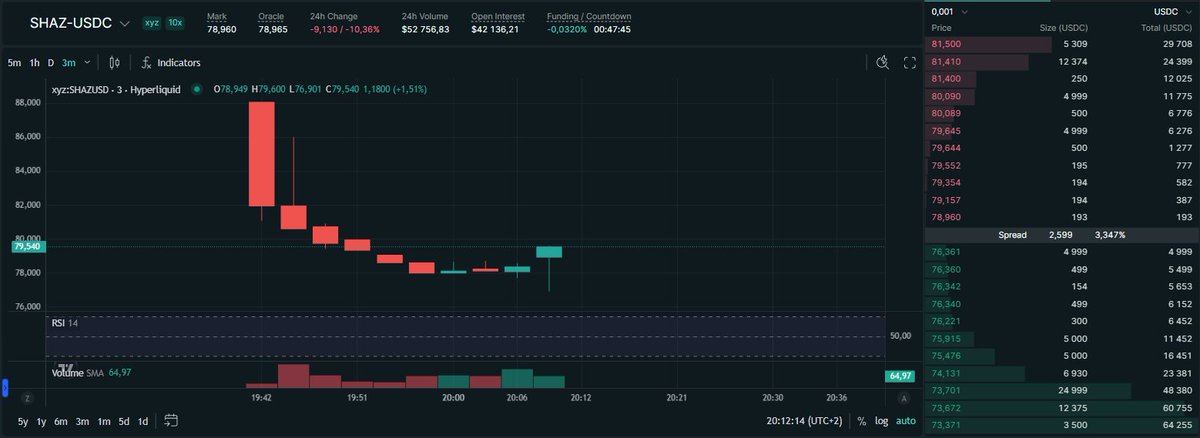1200x438 pixels.
Task: Toggle percent scale on price axis
Action: (861, 421)
